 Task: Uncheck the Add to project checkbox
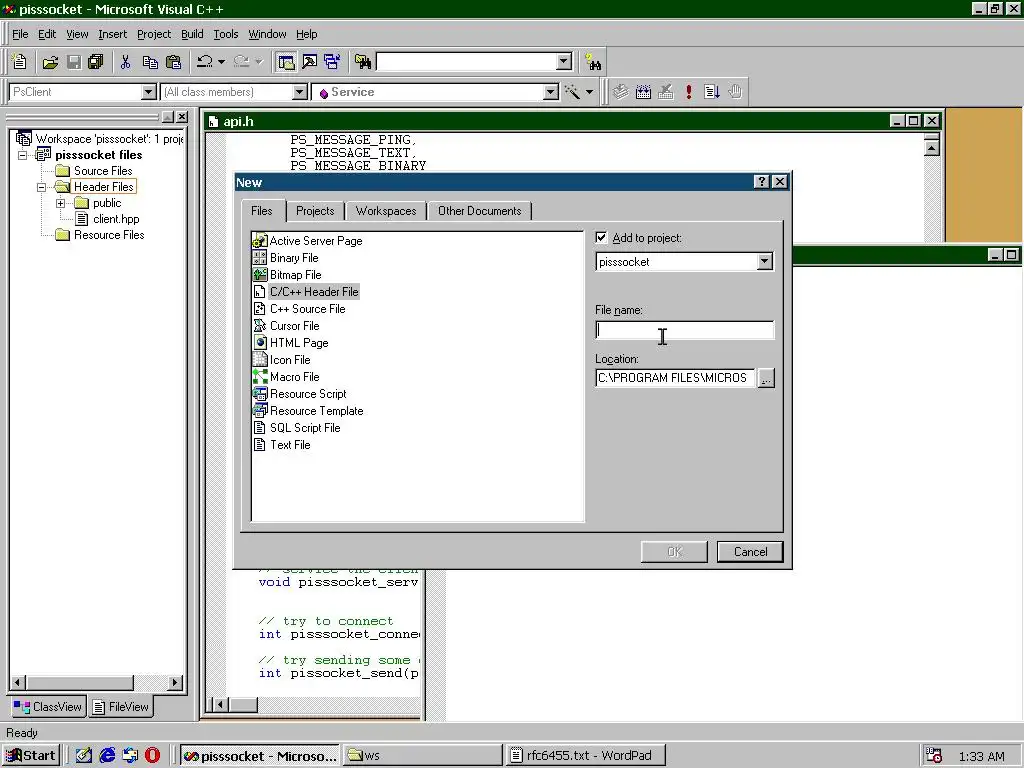601,238
